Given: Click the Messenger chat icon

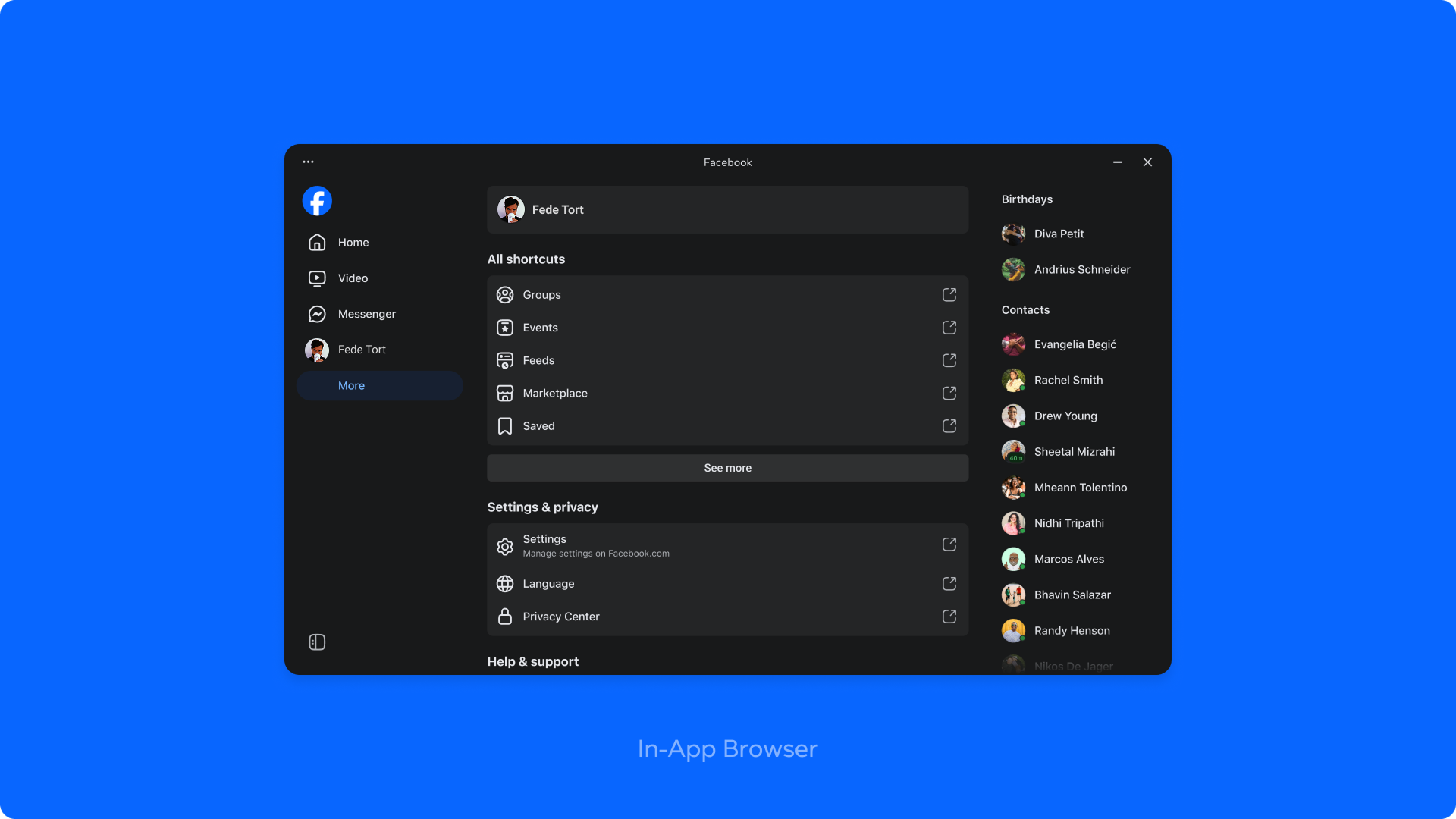Looking at the screenshot, I should coord(317,314).
